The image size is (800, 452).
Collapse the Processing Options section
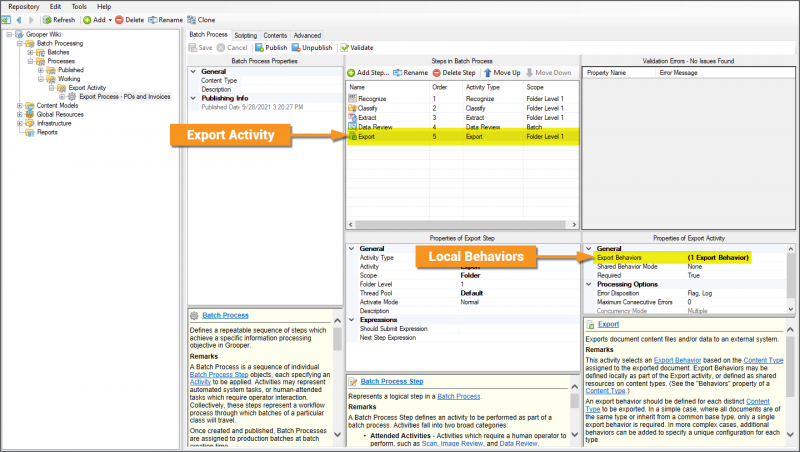tap(589, 285)
